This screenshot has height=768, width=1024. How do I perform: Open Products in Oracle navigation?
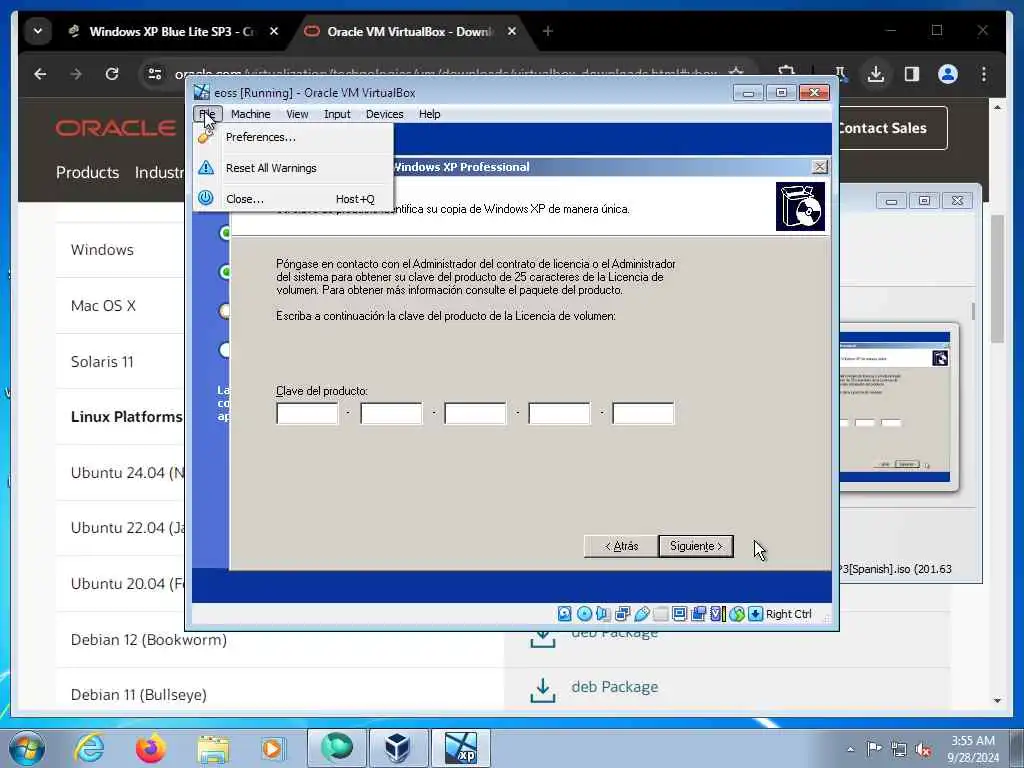point(88,172)
